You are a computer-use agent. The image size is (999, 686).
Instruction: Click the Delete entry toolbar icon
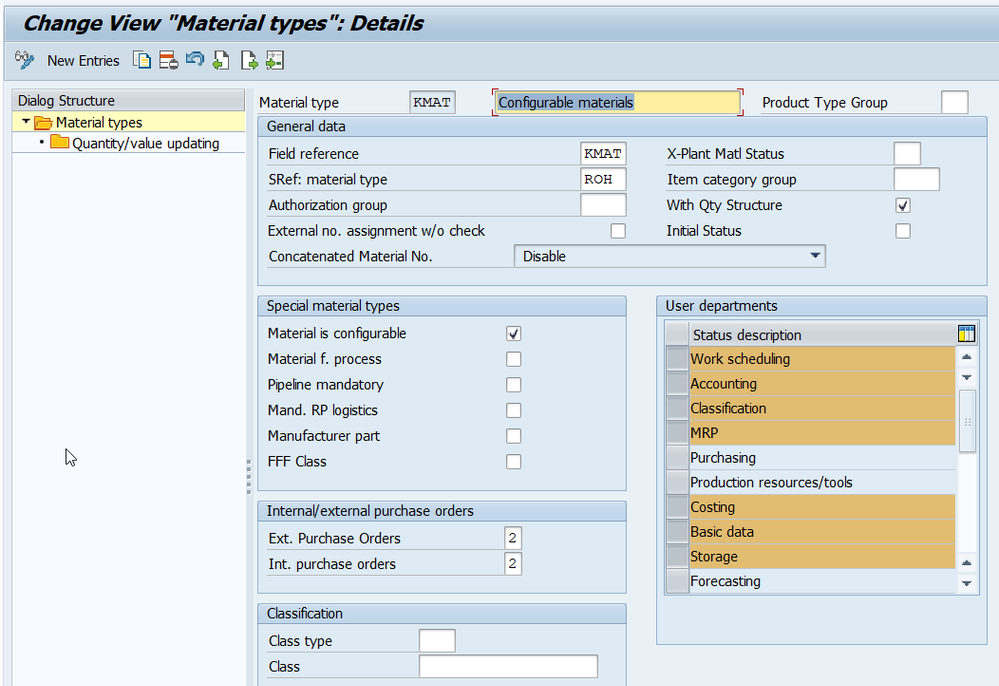[x=169, y=60]
